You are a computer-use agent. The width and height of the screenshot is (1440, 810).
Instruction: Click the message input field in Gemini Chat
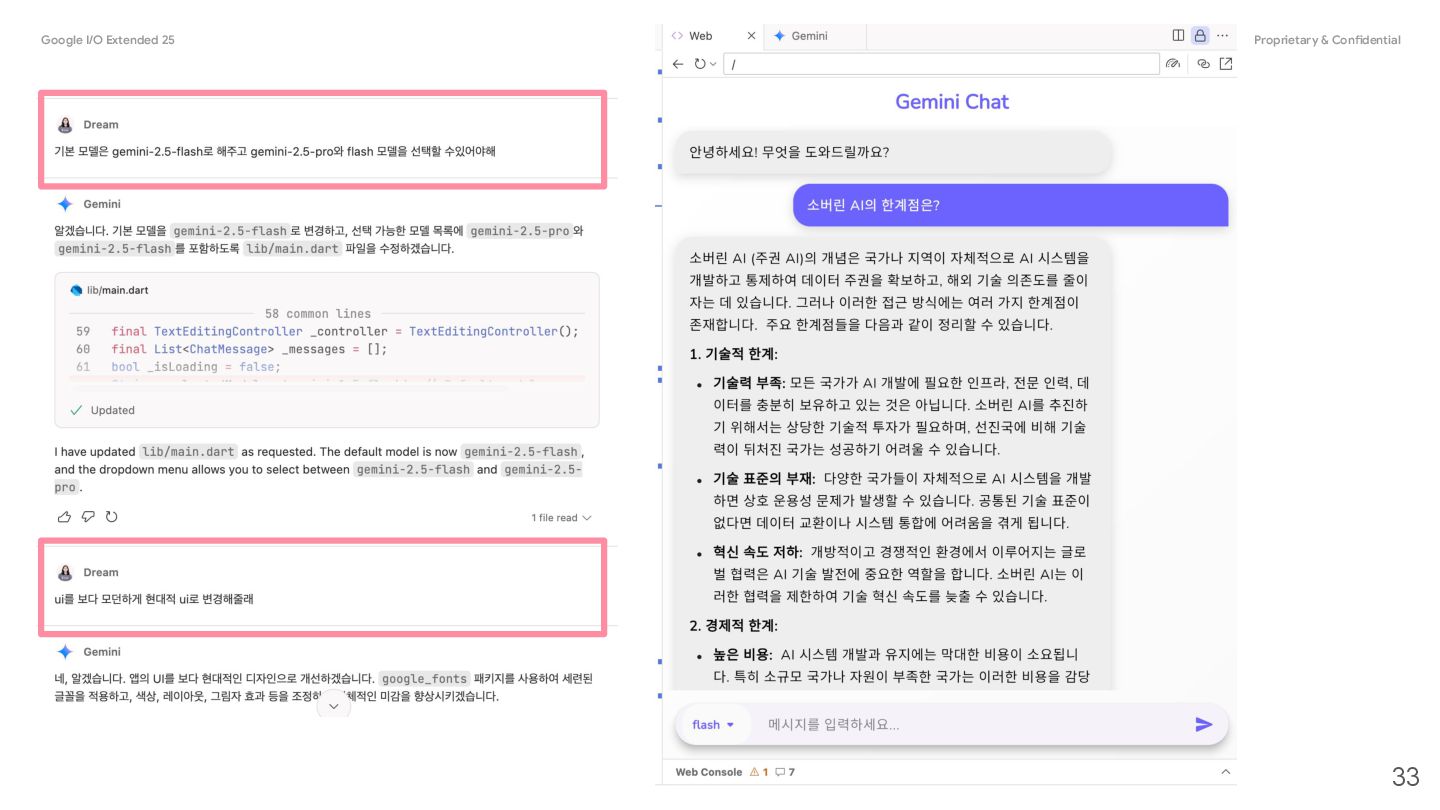click(x=970, y=725)
